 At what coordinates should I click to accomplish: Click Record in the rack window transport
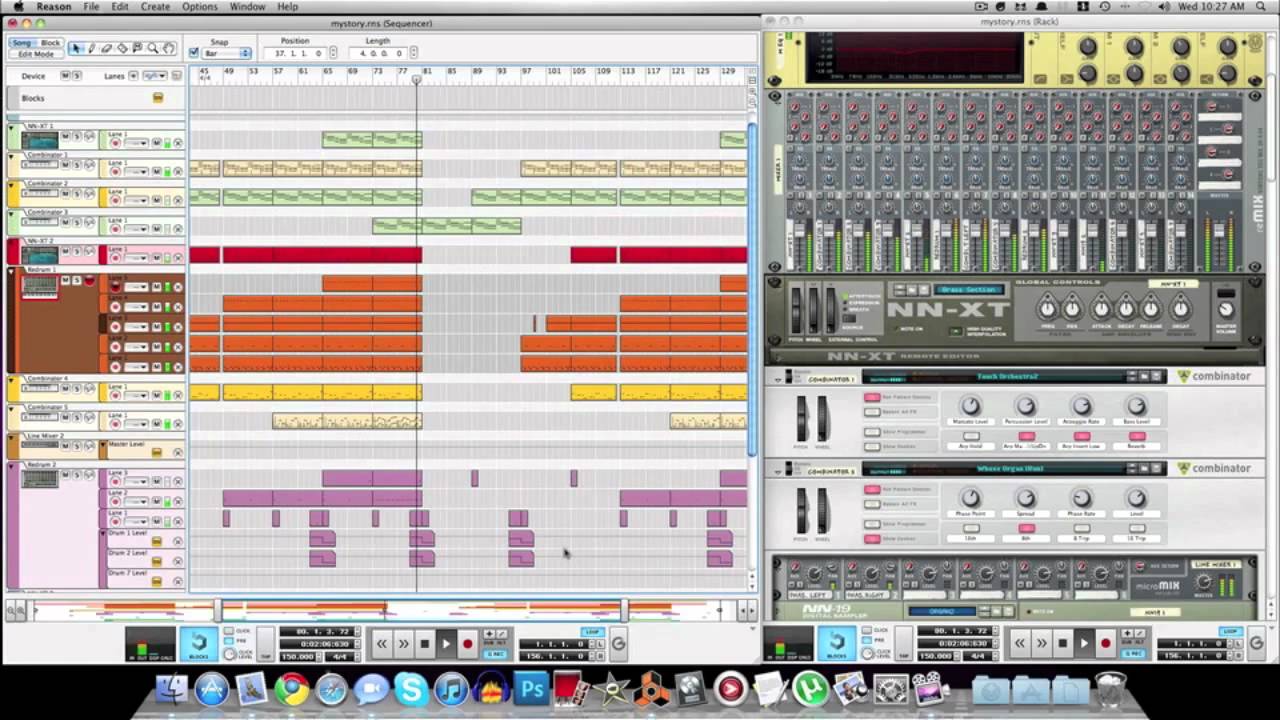point(1105,644)
